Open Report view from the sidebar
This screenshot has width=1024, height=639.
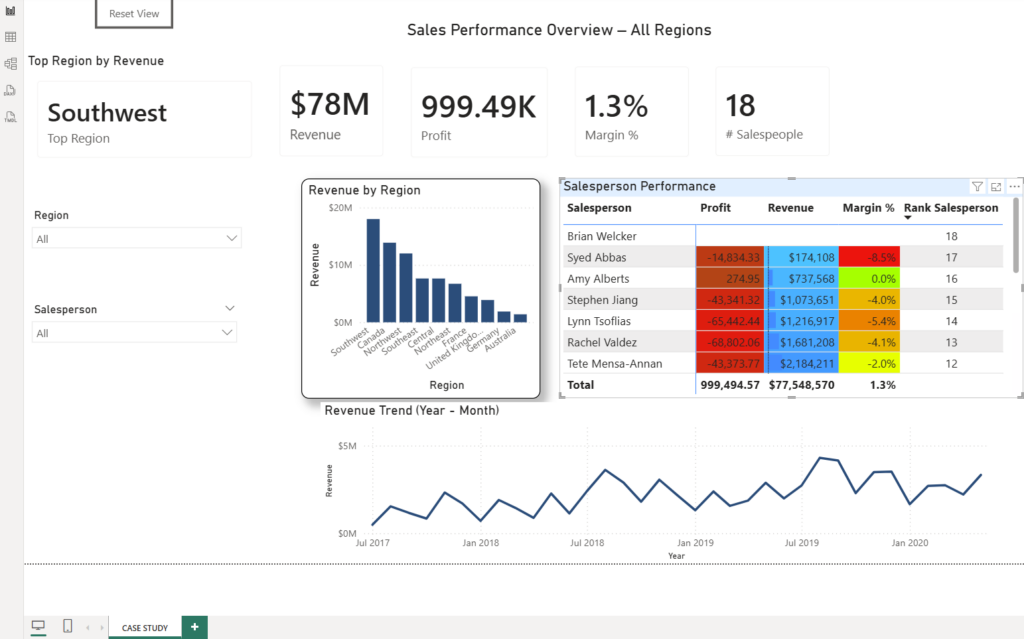click(x=10, y=10)
